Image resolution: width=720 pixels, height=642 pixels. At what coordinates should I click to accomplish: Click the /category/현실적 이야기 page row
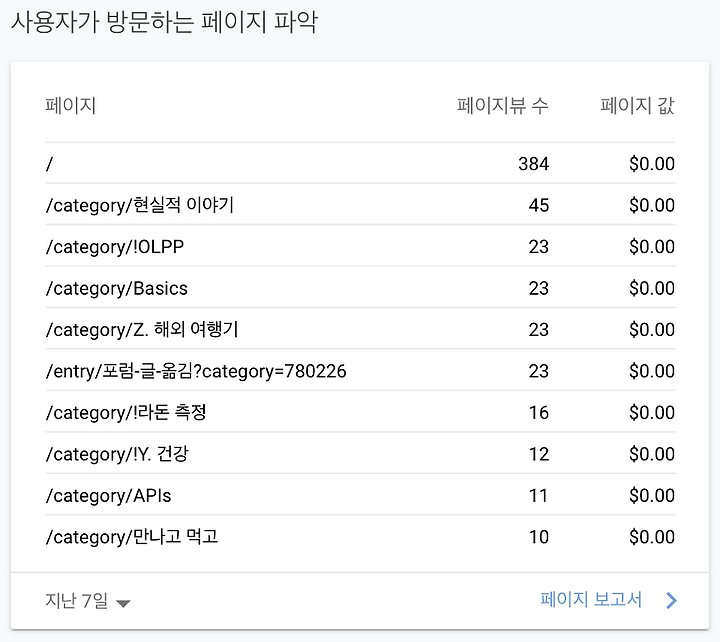pos(360,205)
